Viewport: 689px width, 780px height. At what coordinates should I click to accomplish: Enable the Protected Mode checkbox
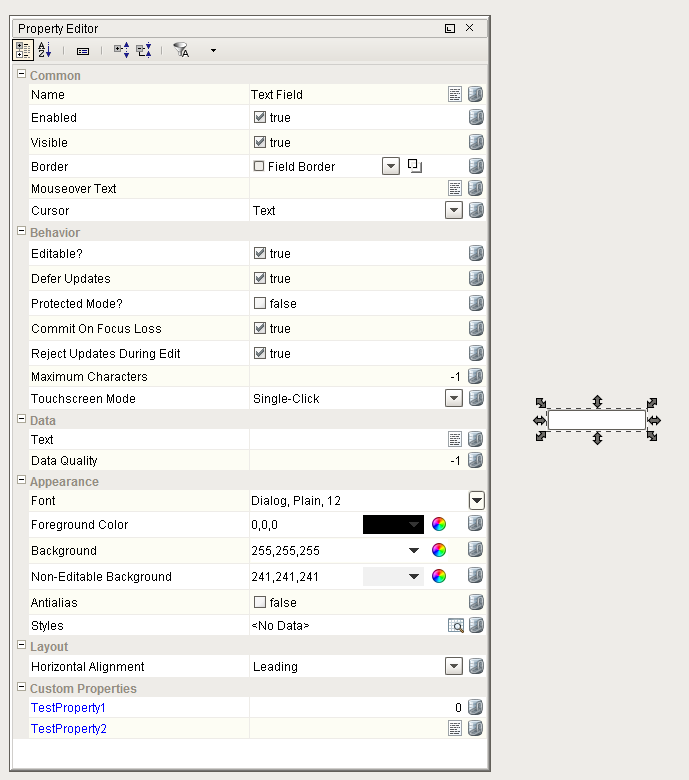260,303
